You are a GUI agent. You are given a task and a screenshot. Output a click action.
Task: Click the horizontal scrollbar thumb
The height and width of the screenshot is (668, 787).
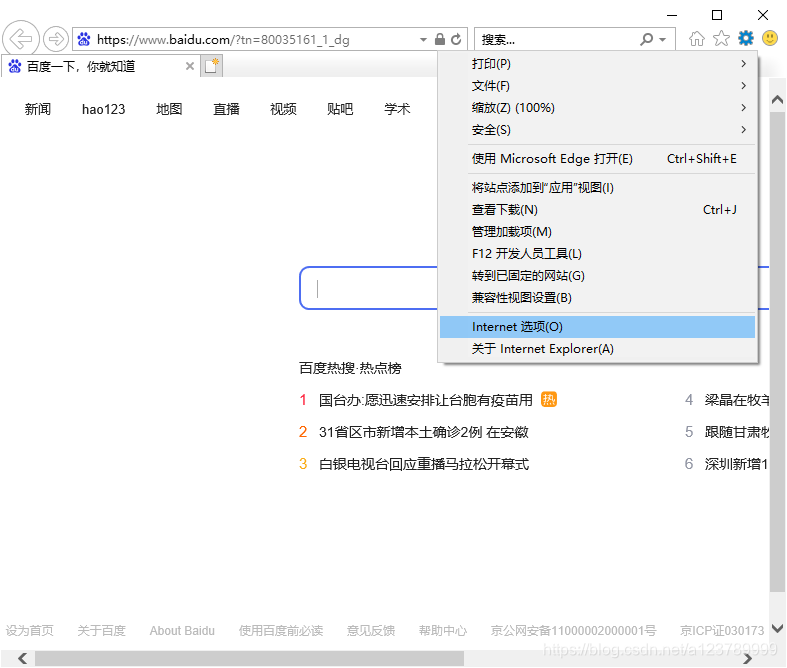[249, 658]
